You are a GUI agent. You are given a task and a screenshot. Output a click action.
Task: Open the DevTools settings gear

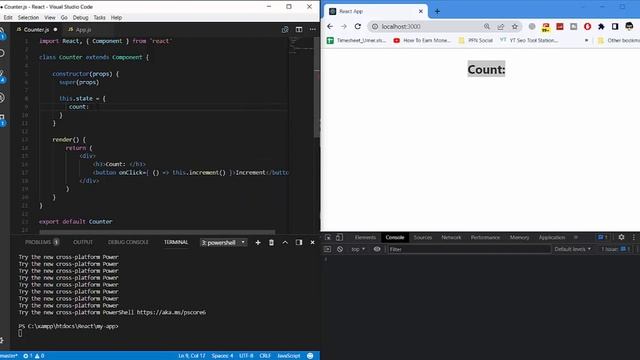pos(621,237)
